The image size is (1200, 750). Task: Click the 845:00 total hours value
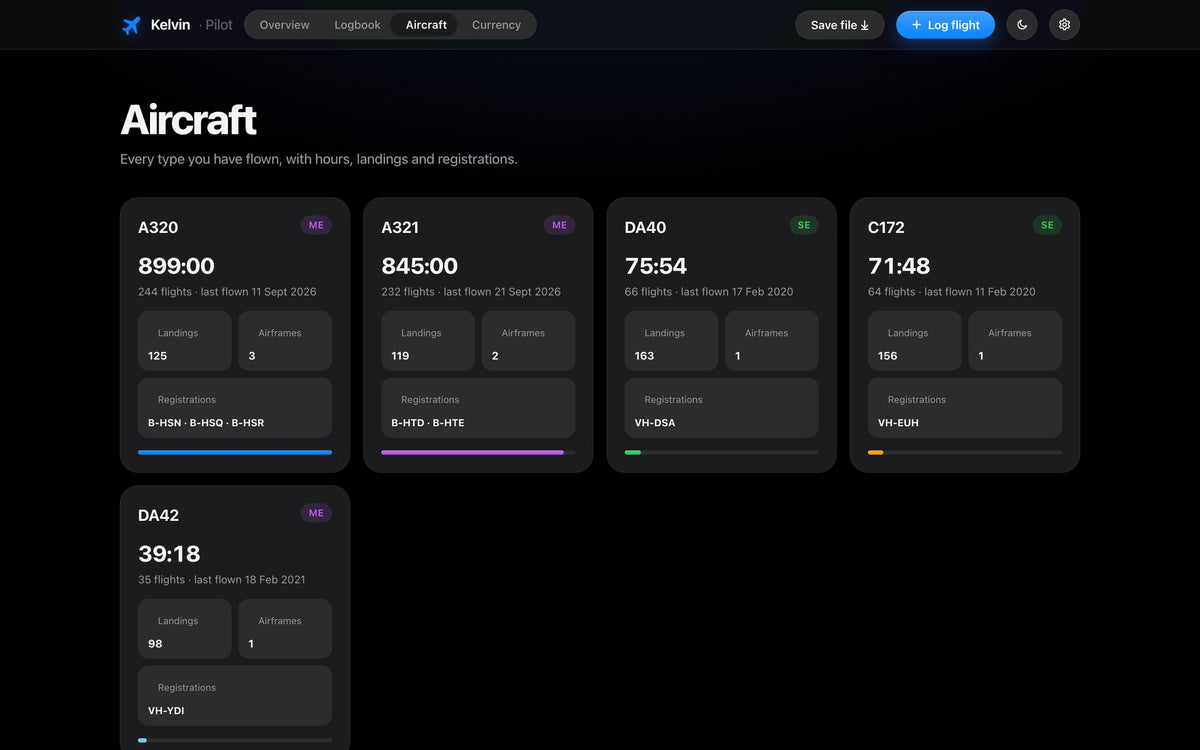click(x=419, y=266)
